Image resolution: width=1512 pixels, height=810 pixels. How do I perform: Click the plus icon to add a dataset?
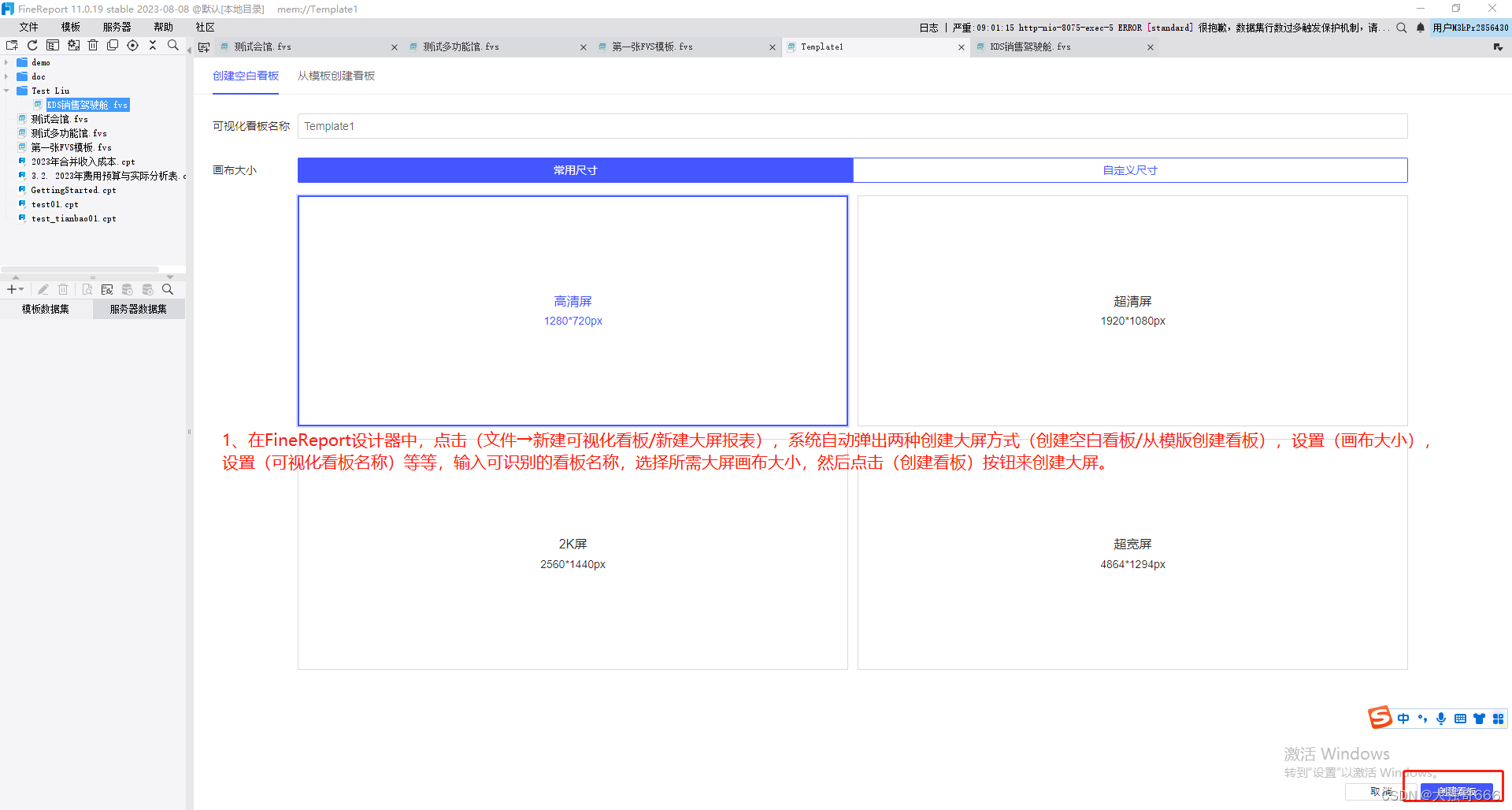coord(11,290)
